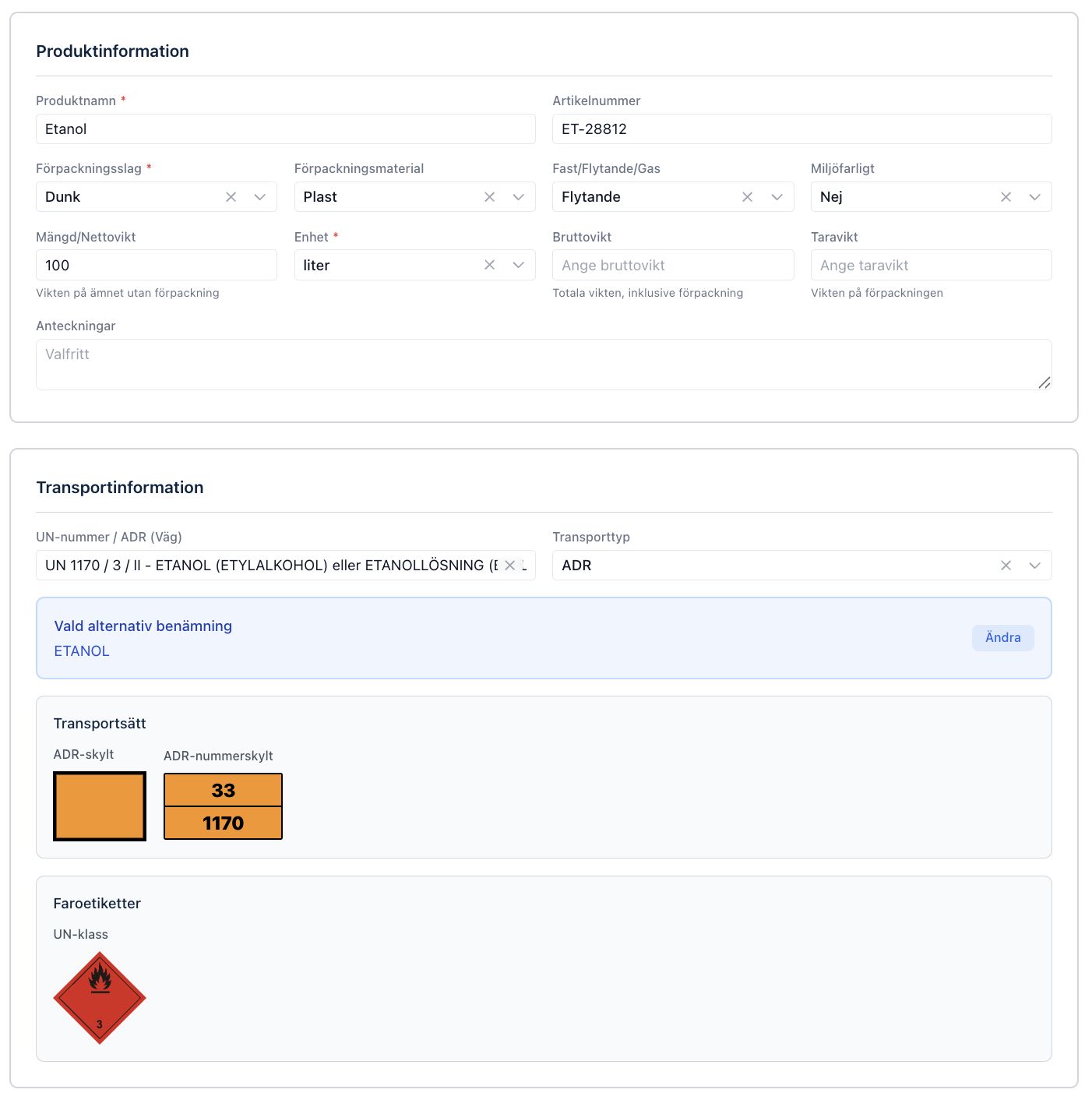Select the ADR-nummerskylt 33/1170 plate
The width and height of the screenshot is (1092, 1100).
click(x=223, y=806)
